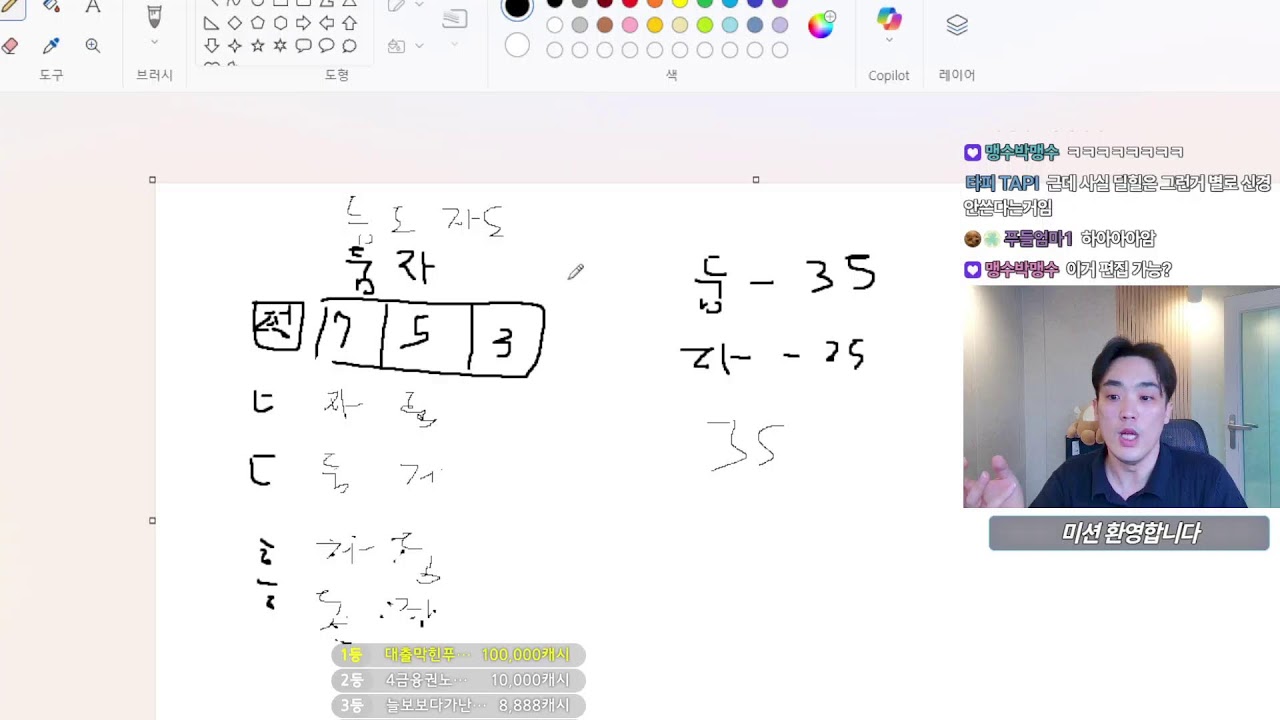Choose the oval callout shape

pyautogui.click(x=326, y=46)
